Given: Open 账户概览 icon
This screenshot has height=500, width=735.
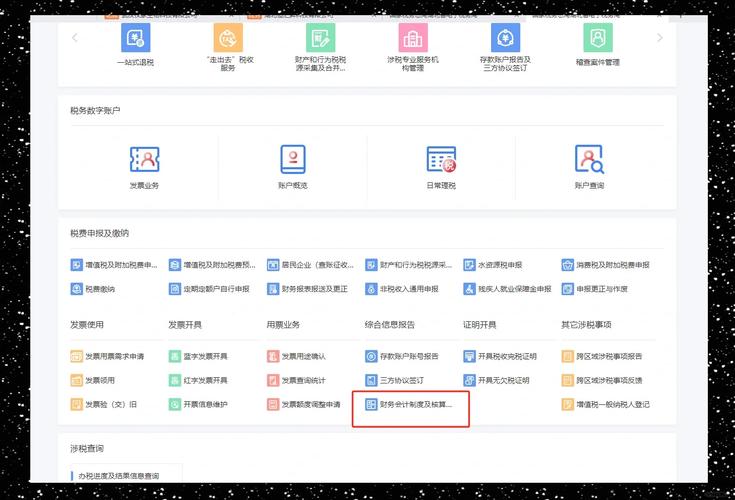Looking at the screenshot, I should pyautogui.click(x=293, y=159).
